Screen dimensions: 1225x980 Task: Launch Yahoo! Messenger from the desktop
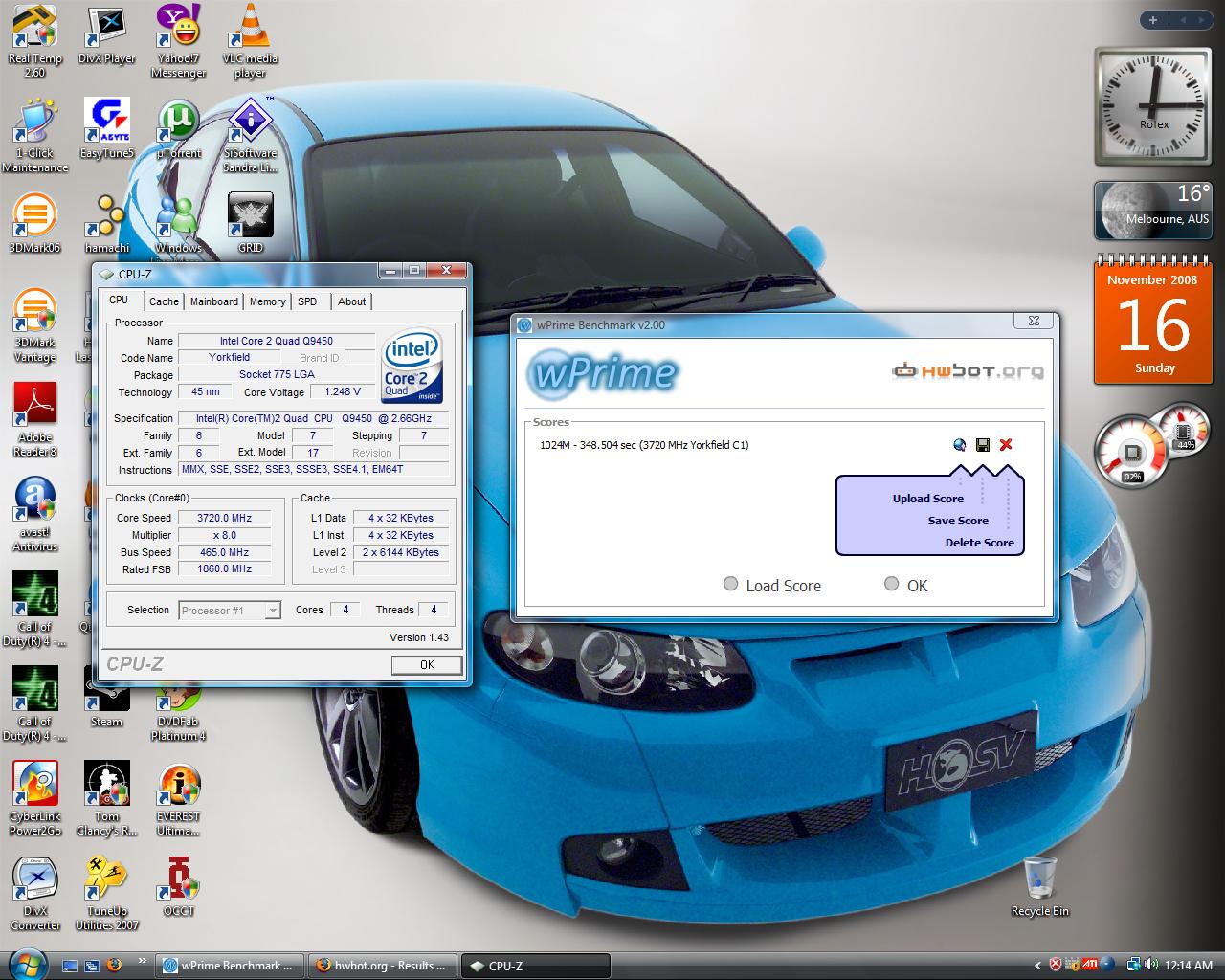178,41
